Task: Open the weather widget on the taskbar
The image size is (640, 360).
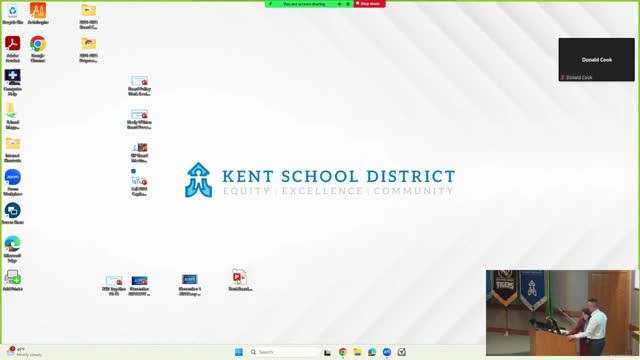Action: tap(24, 352)
